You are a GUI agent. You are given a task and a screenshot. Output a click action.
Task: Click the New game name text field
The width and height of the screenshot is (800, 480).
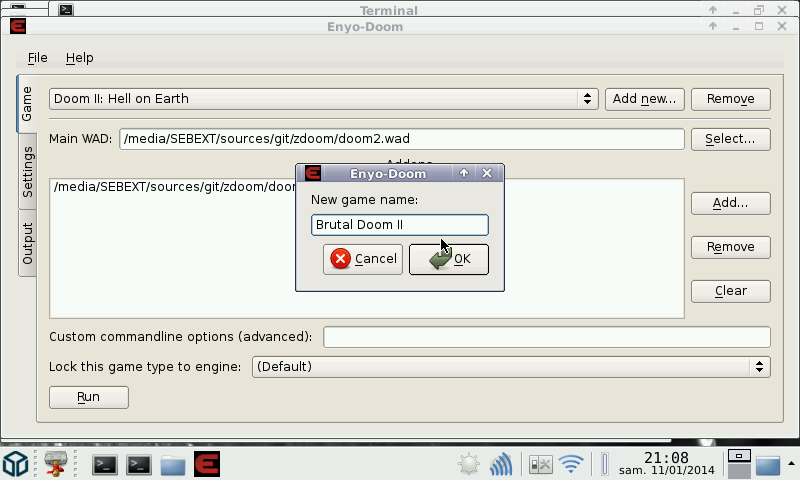[399, 225]
